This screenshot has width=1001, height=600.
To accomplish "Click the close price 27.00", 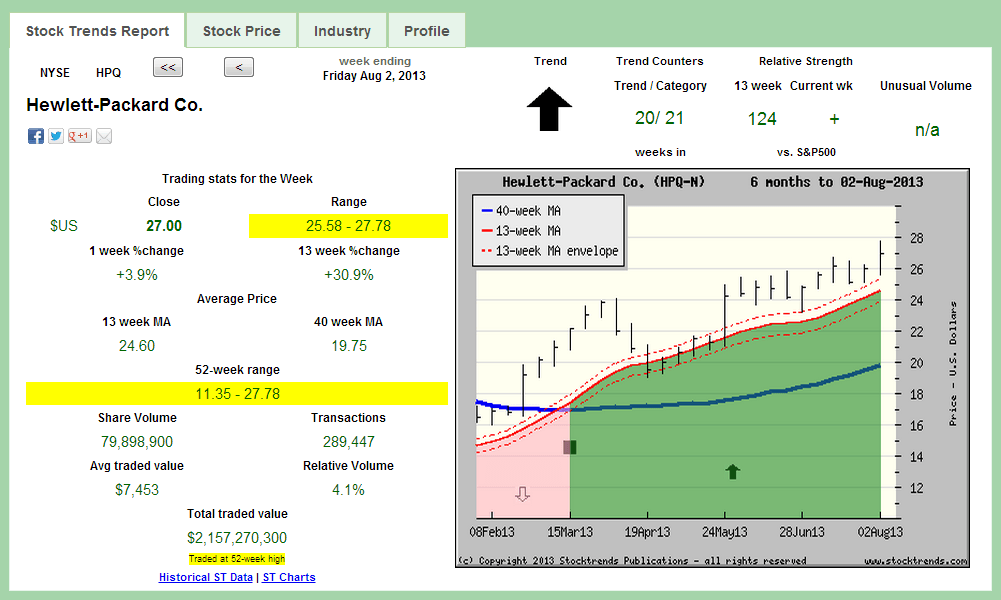I will (164, 226).
